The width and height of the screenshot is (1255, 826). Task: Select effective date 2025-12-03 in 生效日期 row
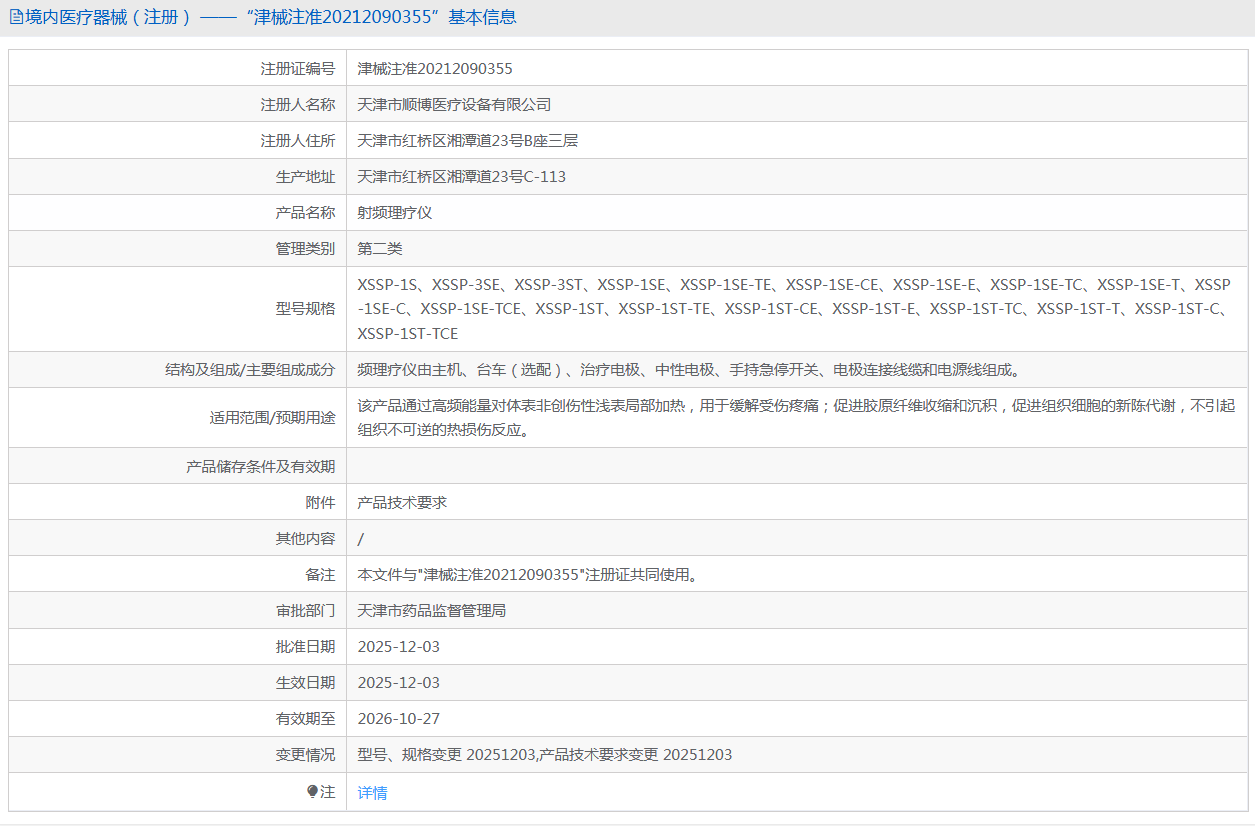point(399,682)
